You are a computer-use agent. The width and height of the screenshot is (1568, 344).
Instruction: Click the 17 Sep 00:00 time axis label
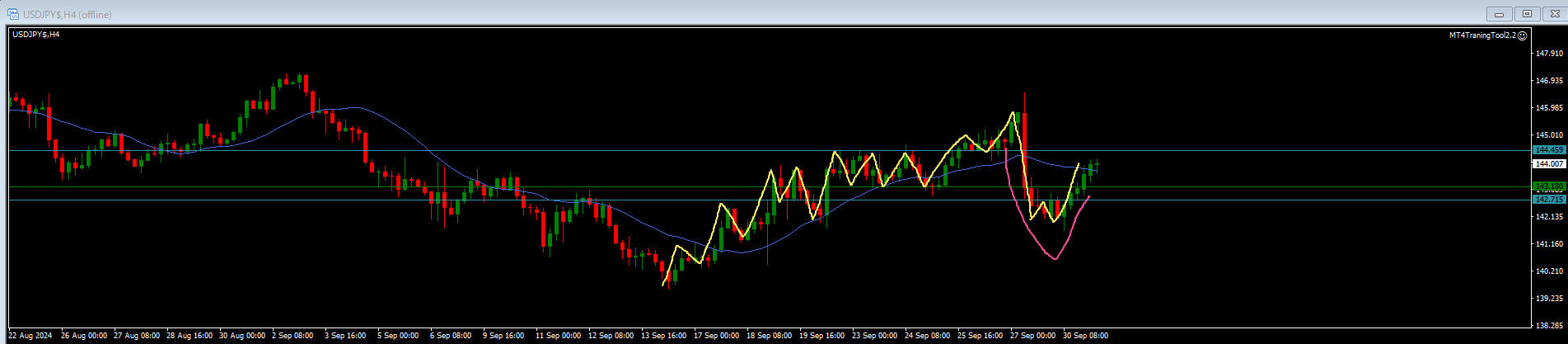tap(716, 336)
